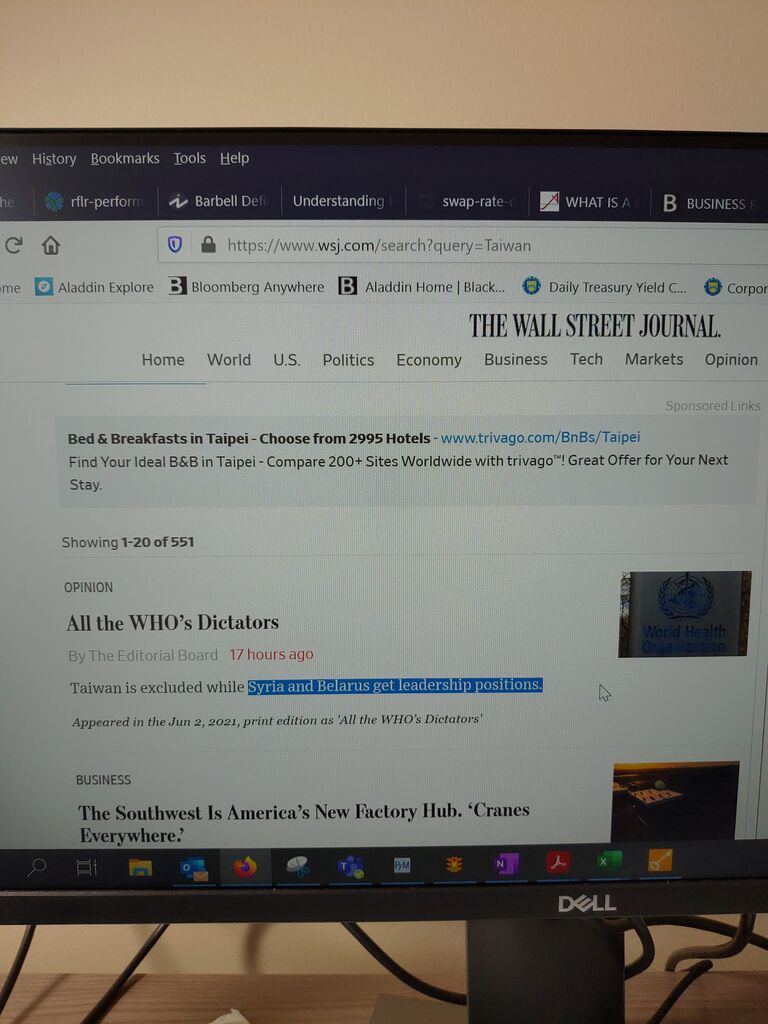Go to WSJ Tech section
The height and width of the screenshot is (1024, 768).
(586, 359)
